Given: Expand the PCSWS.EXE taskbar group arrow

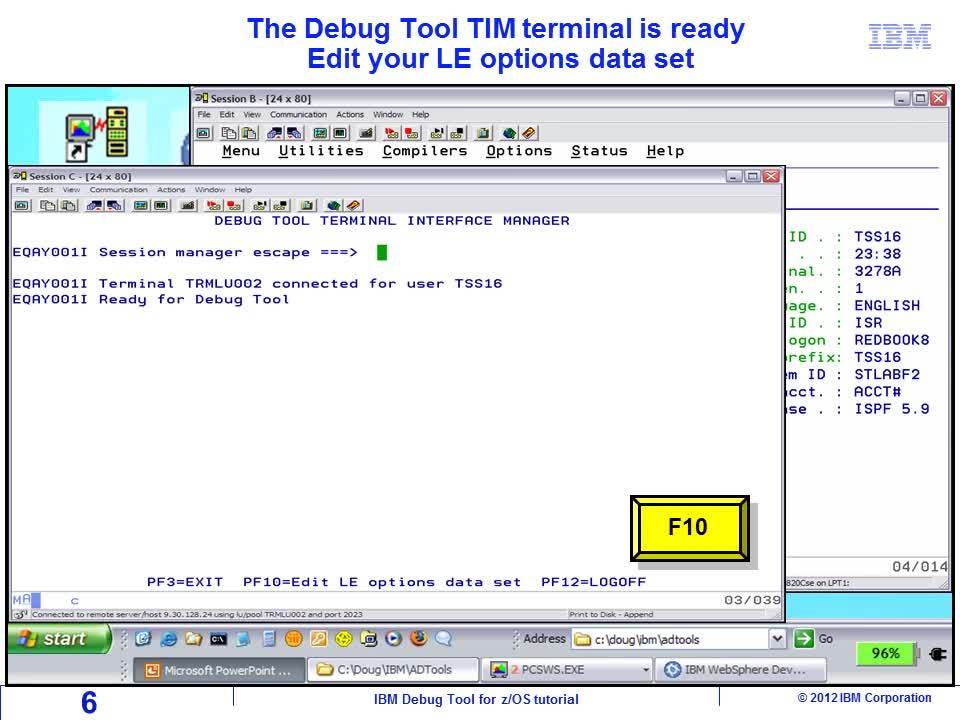Looking at the screenshot, I should tap(645, 670).
